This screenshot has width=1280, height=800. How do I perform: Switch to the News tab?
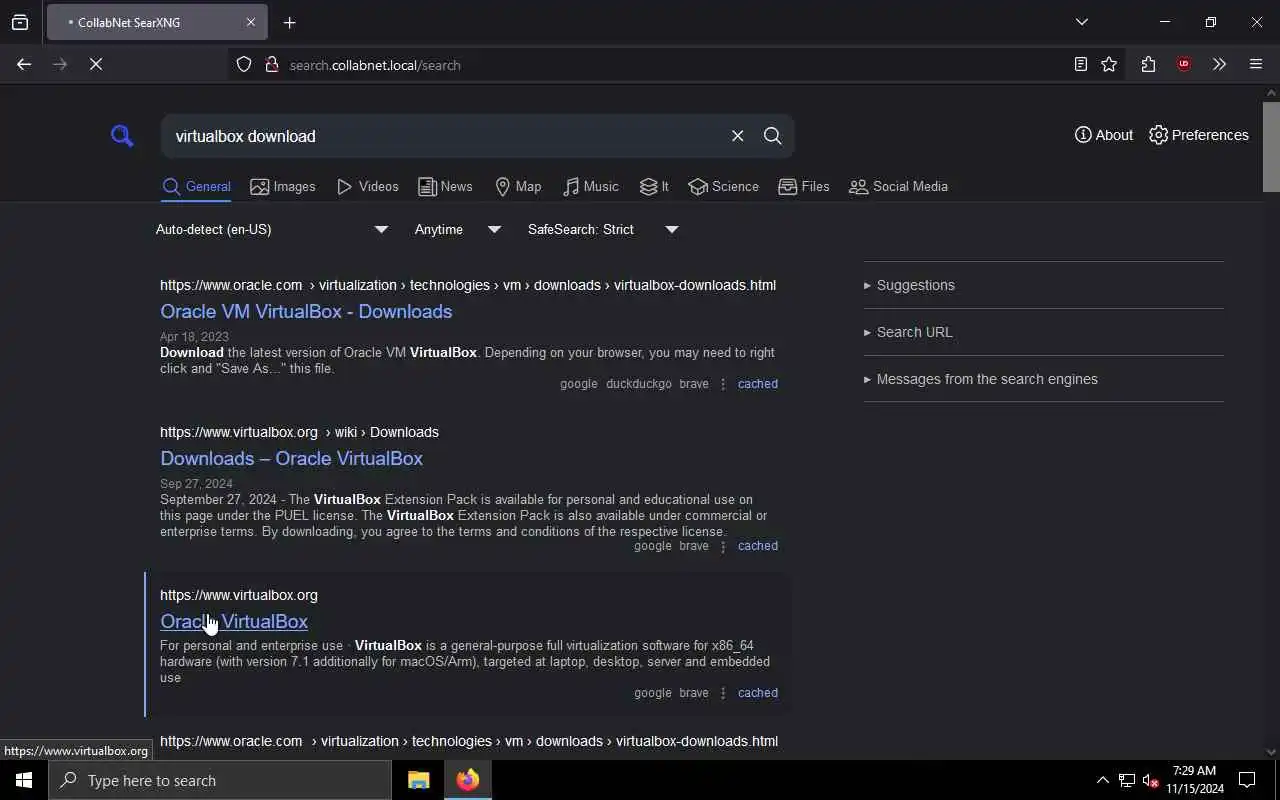[x=445, y=187]
